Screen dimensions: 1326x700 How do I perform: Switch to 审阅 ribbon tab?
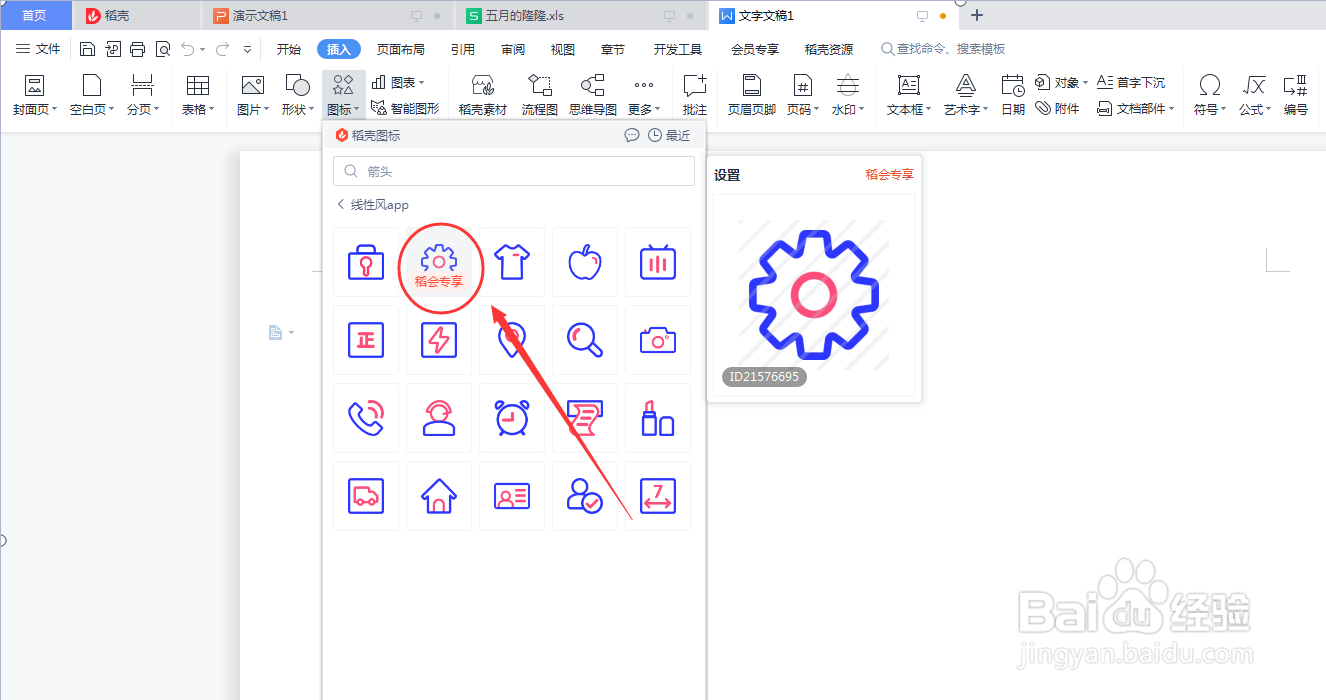point(513,49)
